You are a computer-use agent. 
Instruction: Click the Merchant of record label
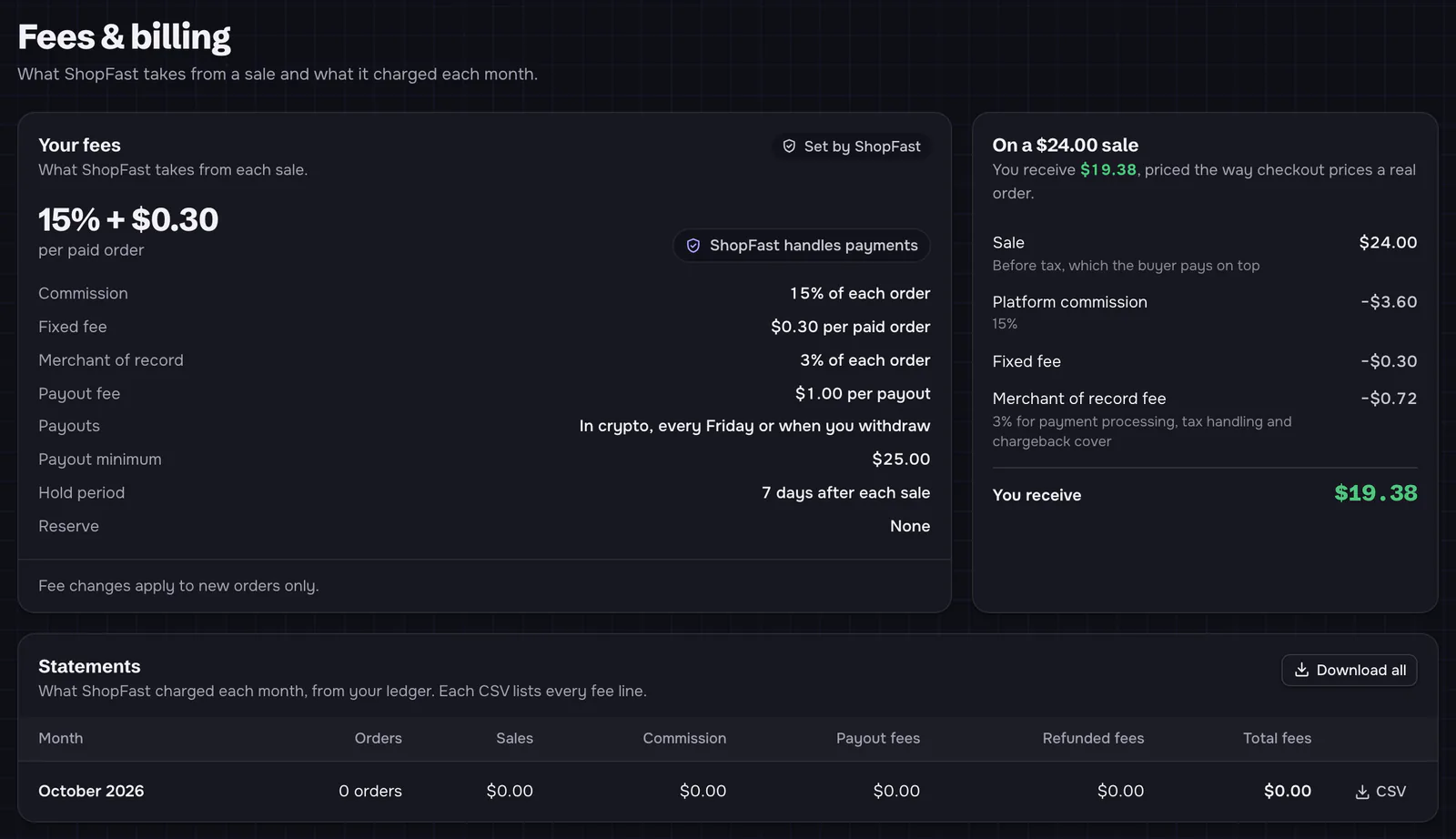point(111,360)
